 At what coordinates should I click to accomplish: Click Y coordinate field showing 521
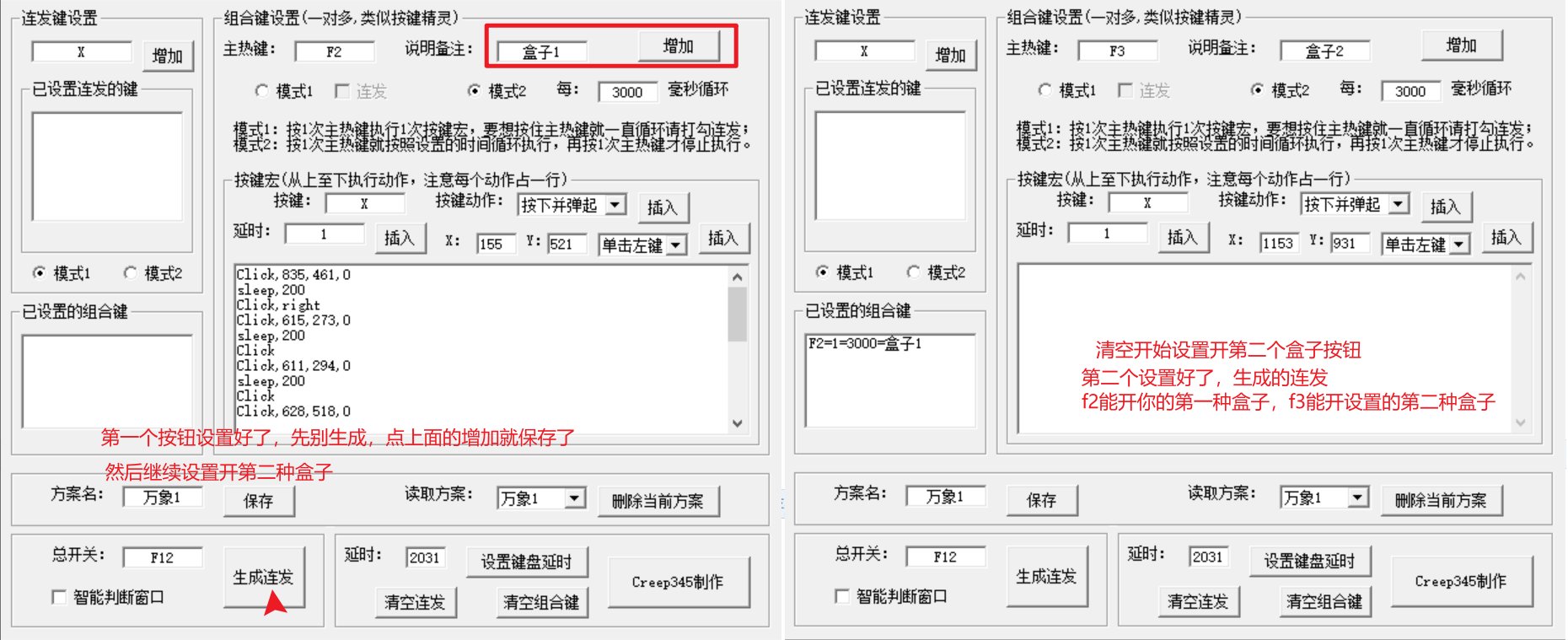click(567, 244)
